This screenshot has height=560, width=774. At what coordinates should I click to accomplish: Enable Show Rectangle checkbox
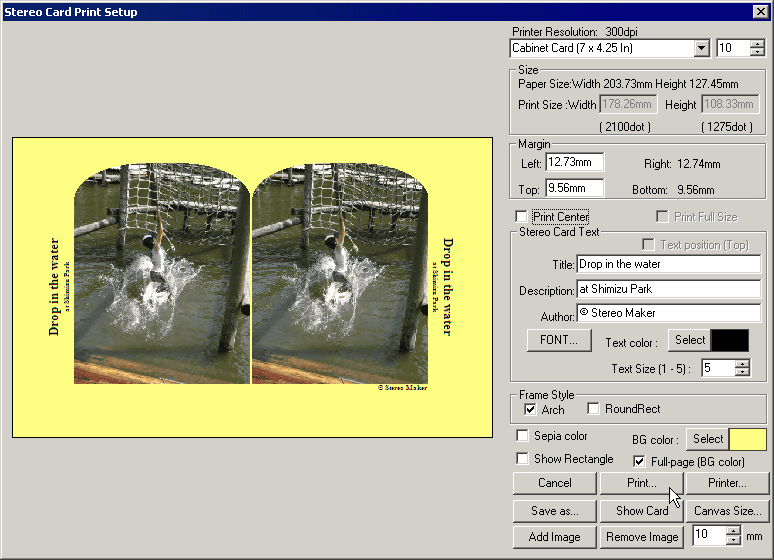pyautogui.click(x=522, y=459)
